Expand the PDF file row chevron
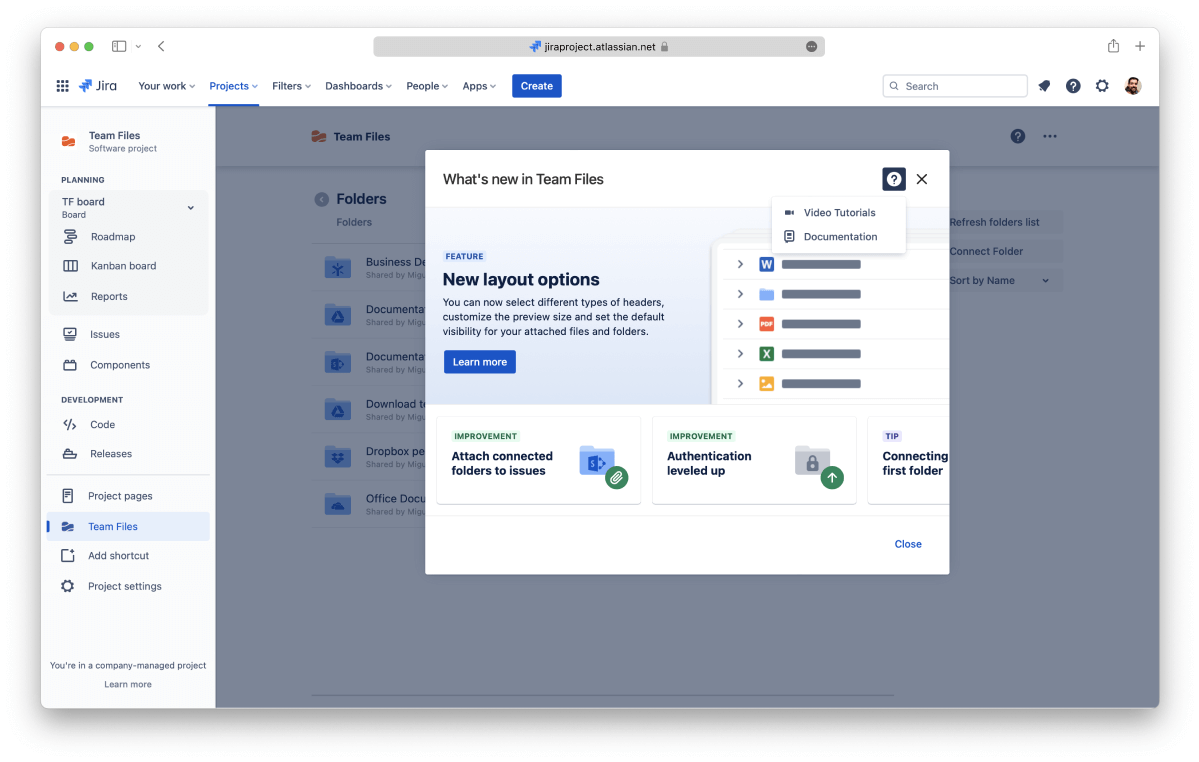 click(x=739, y=324)
